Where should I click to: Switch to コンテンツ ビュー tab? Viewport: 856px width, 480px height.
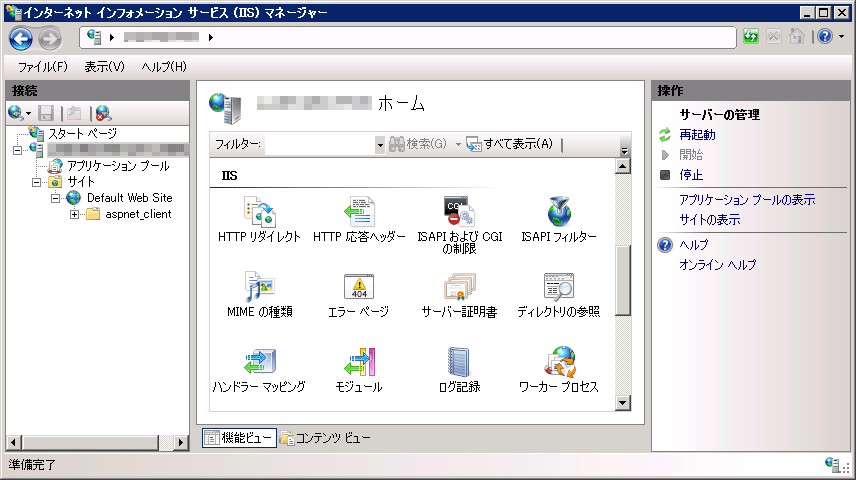point(325,437)
